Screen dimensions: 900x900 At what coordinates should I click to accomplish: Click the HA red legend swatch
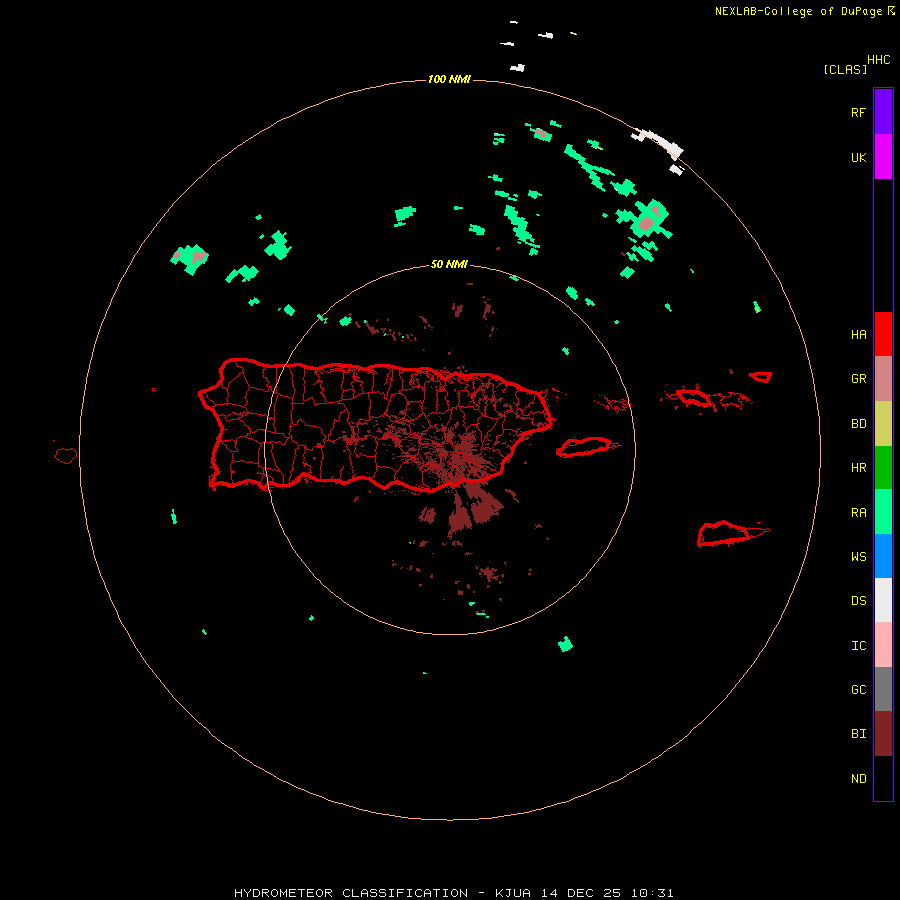tap(883, 334)
